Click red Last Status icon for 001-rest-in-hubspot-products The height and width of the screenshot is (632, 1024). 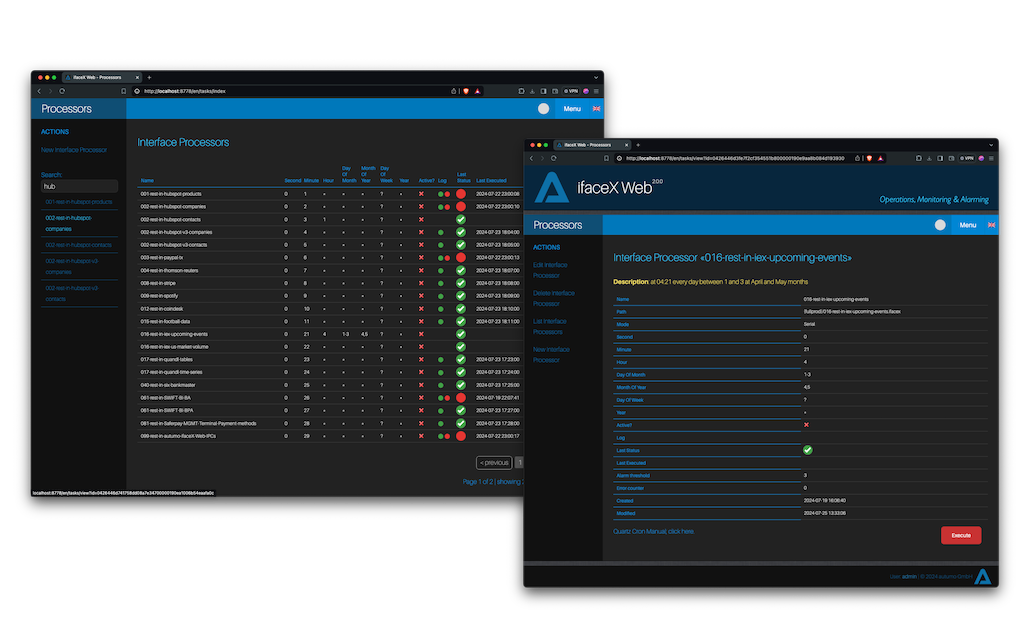pyautogui.click(x=461, y=194)
